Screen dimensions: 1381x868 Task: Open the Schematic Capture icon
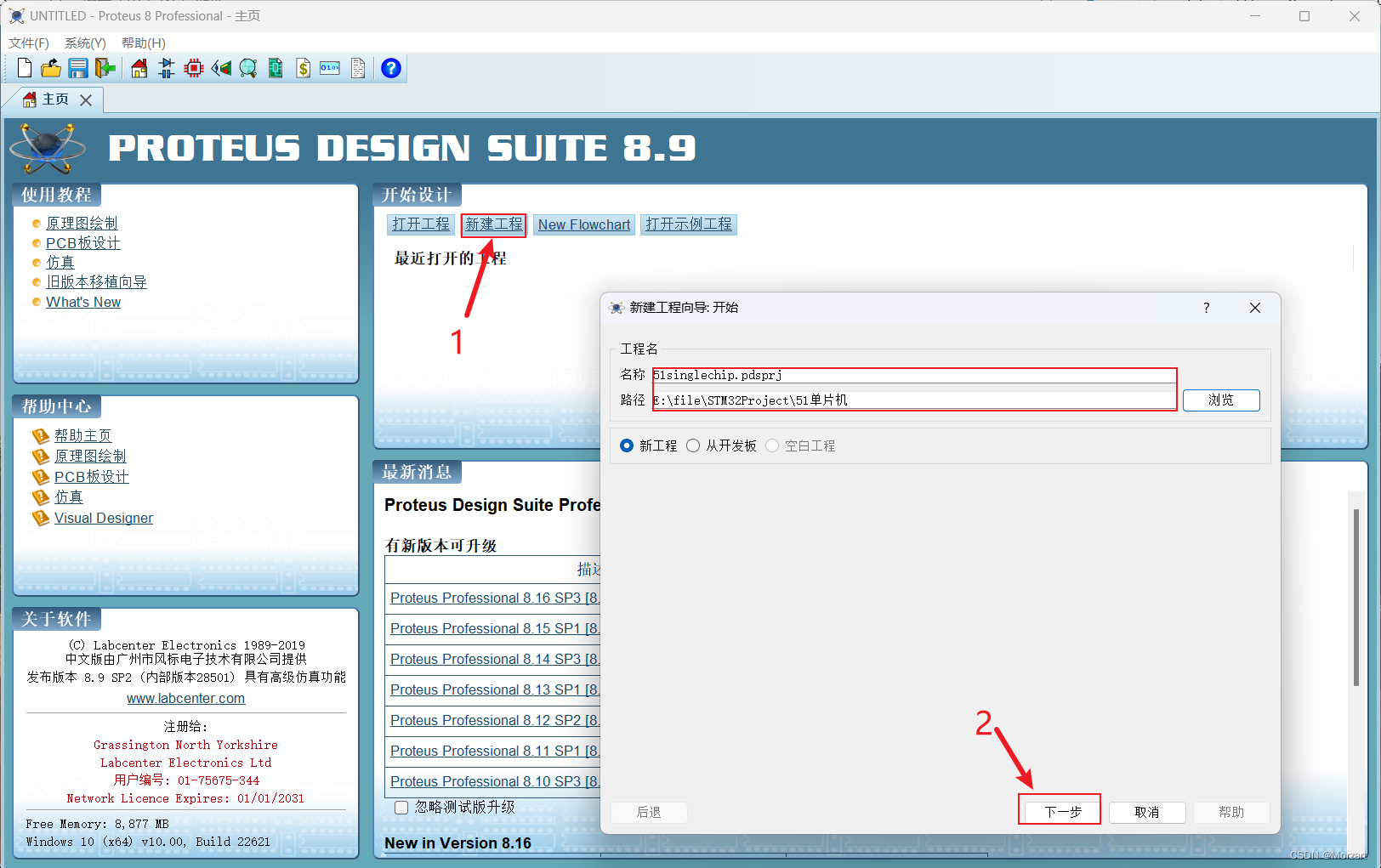click(x=167, y=68)
